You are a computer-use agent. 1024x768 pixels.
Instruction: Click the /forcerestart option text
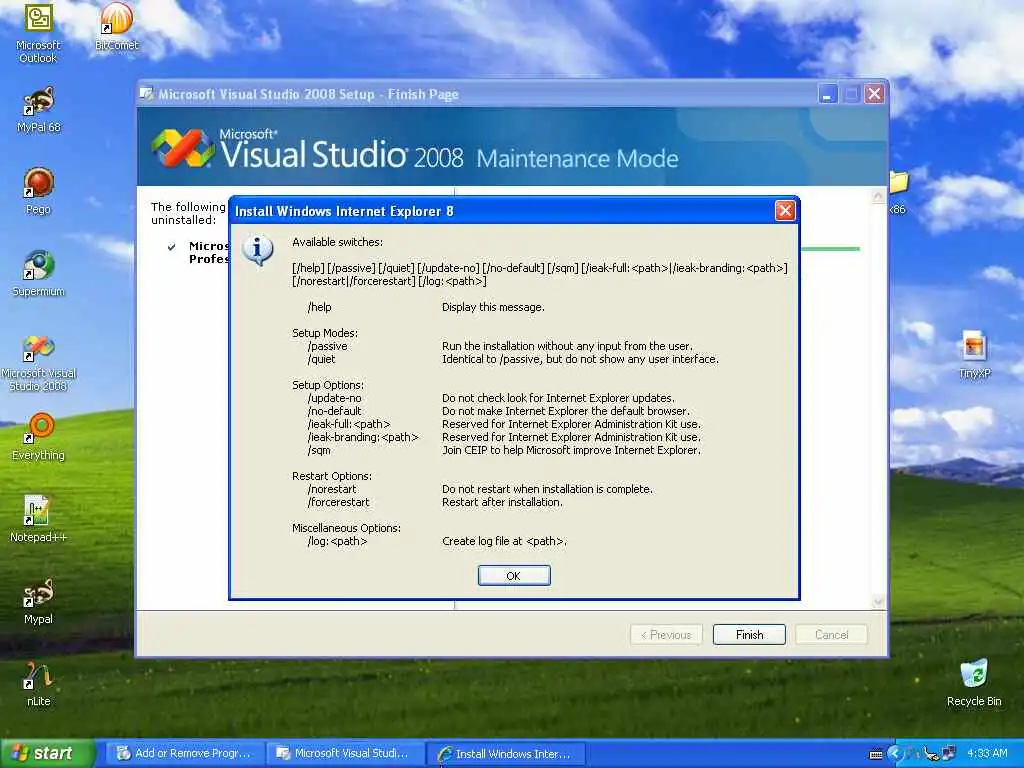[x=338, y=502]
